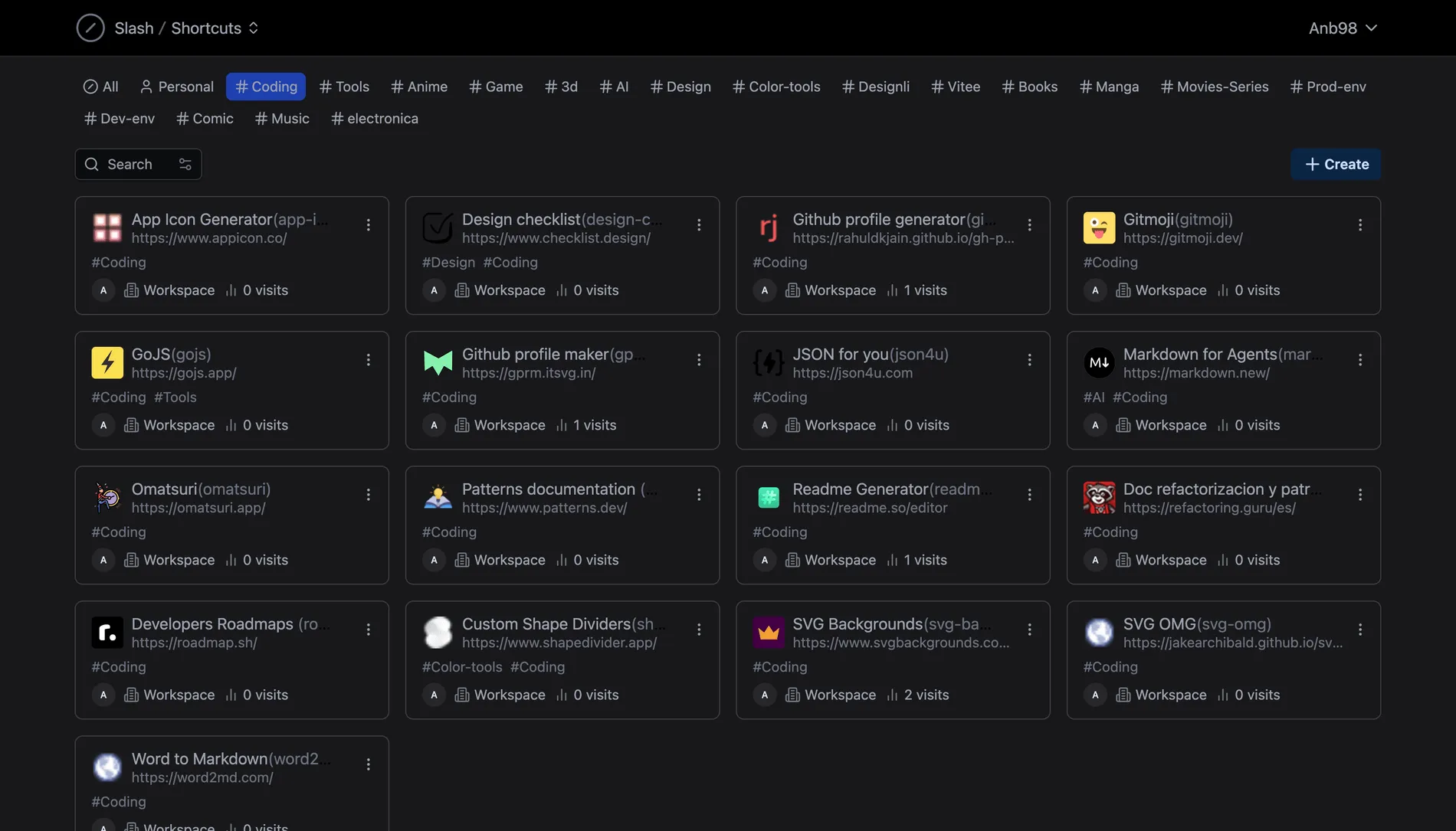Open three-dot menu on Omatsuri card
This screenshot has width=1456, height=831.
pyautogui.click(x=369, y=495)
